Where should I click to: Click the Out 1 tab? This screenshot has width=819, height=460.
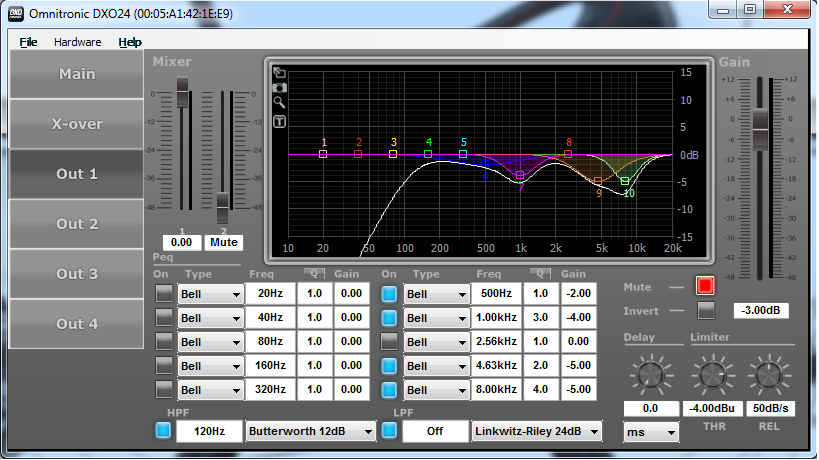pos(76,174)
